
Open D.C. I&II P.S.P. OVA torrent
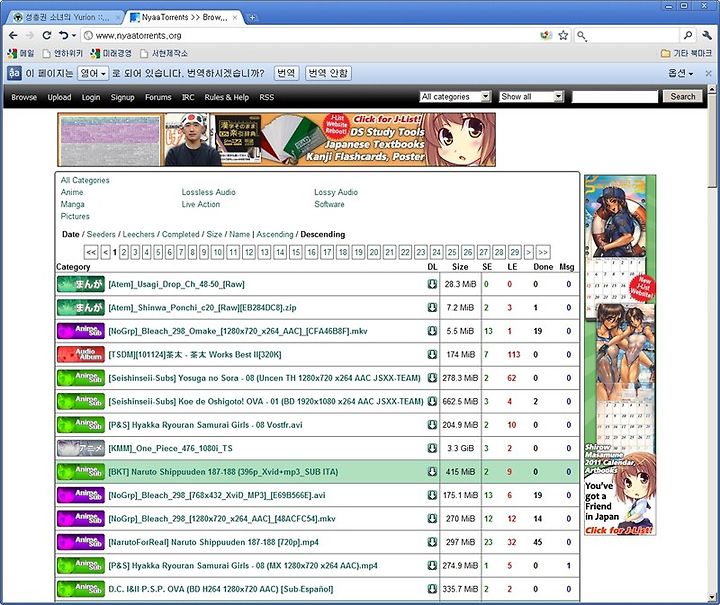[221, 589]
